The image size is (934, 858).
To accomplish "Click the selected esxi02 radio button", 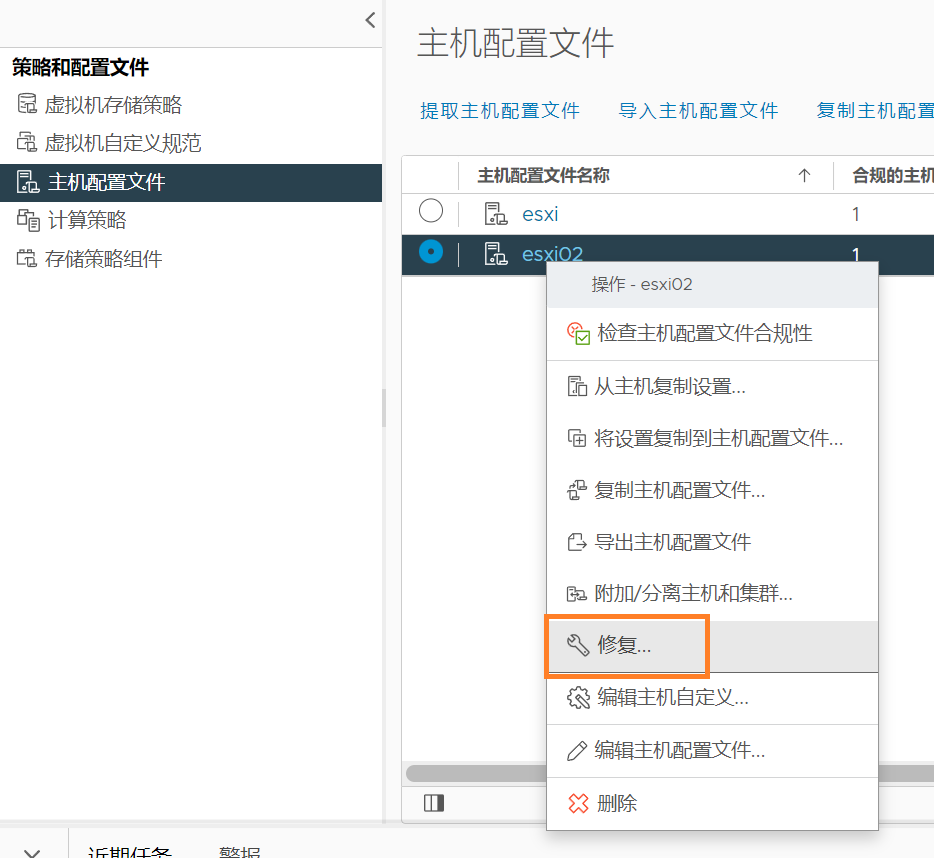I will tap(430, 253).
